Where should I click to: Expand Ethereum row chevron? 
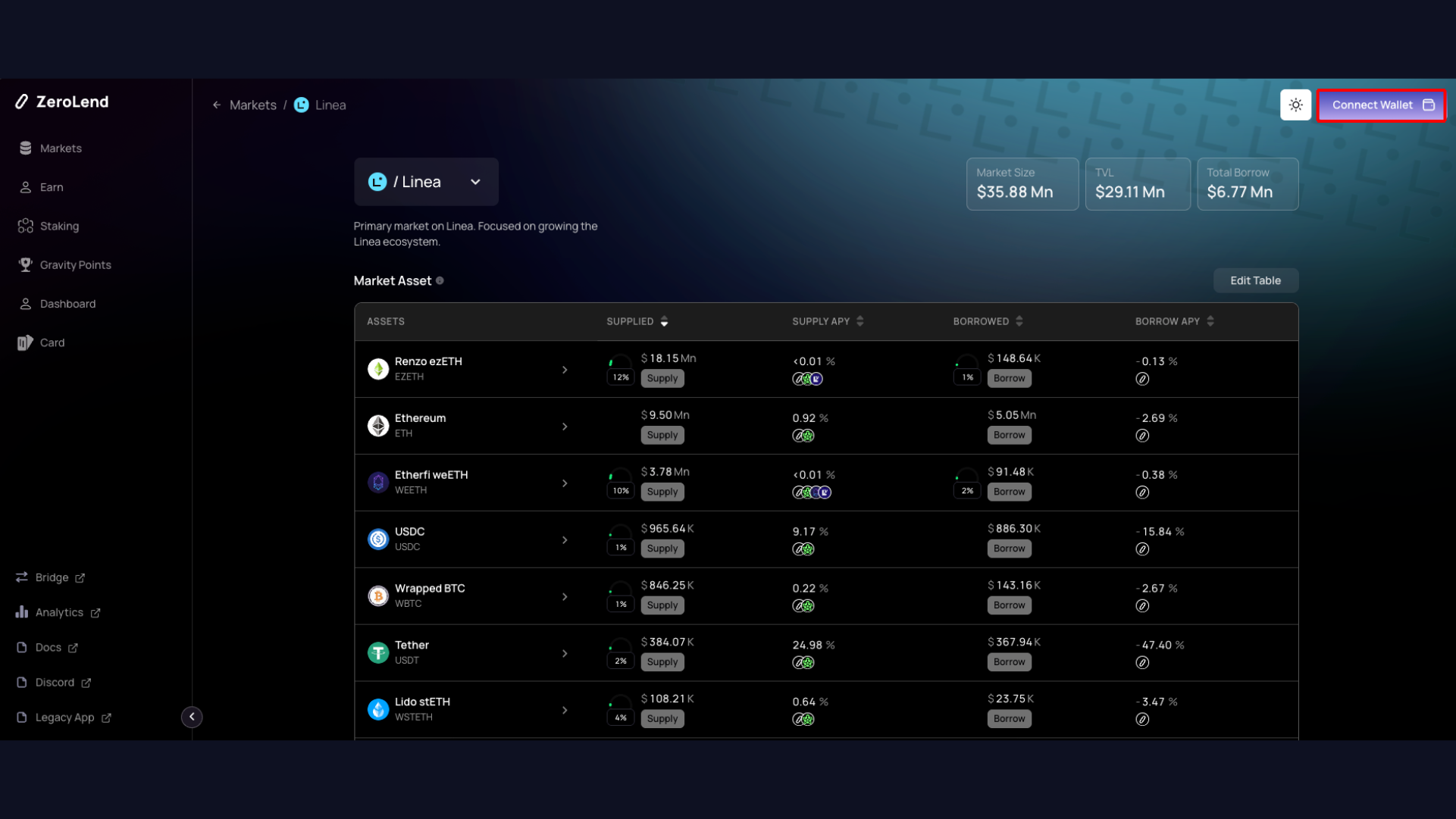click(x=565, y=427)
